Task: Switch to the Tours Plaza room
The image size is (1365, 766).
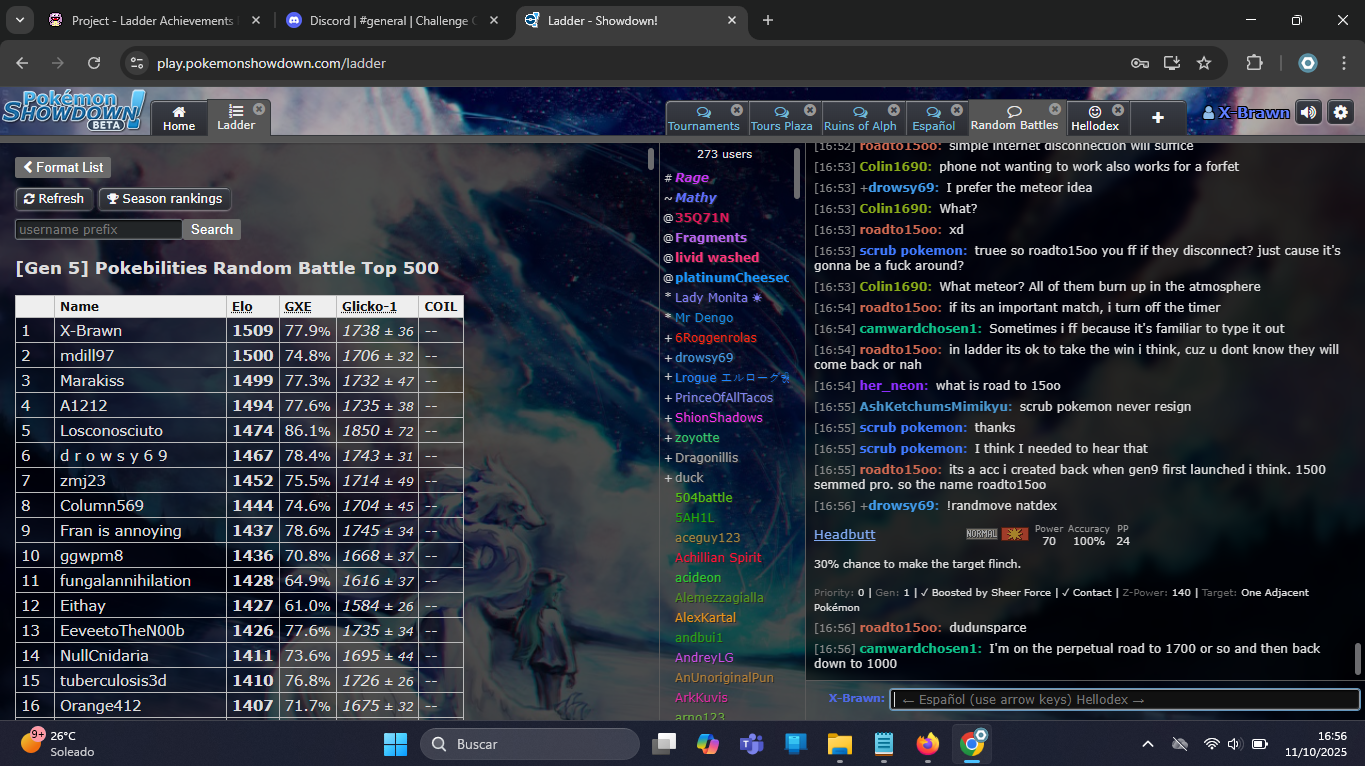Action: click(781, 118)
